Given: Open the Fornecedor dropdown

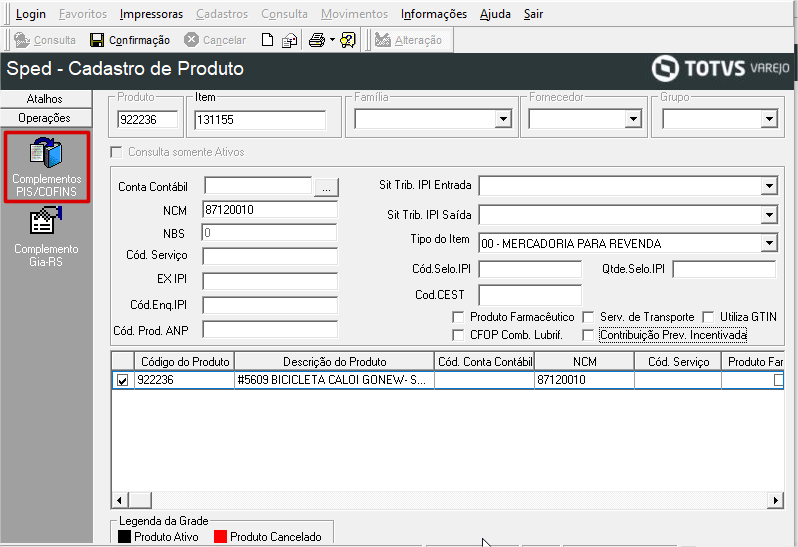Looking at the screenshot, I should (633, 120).
